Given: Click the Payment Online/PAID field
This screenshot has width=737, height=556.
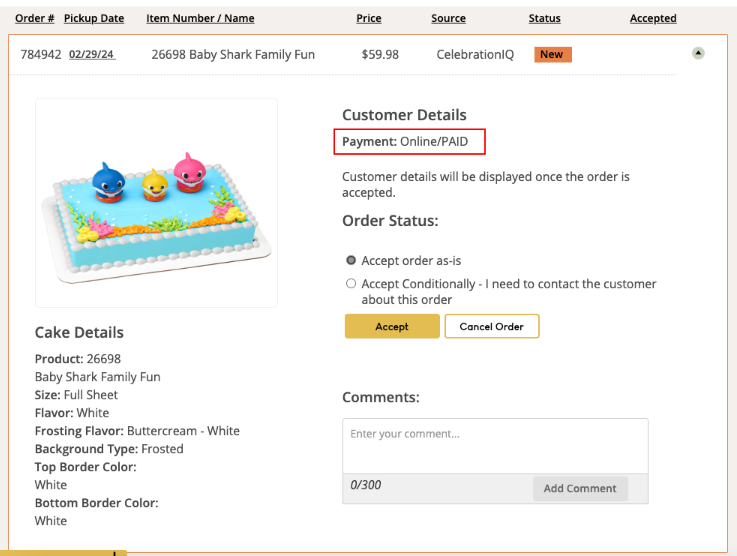Looking at the screenshot, I should 409,142.
